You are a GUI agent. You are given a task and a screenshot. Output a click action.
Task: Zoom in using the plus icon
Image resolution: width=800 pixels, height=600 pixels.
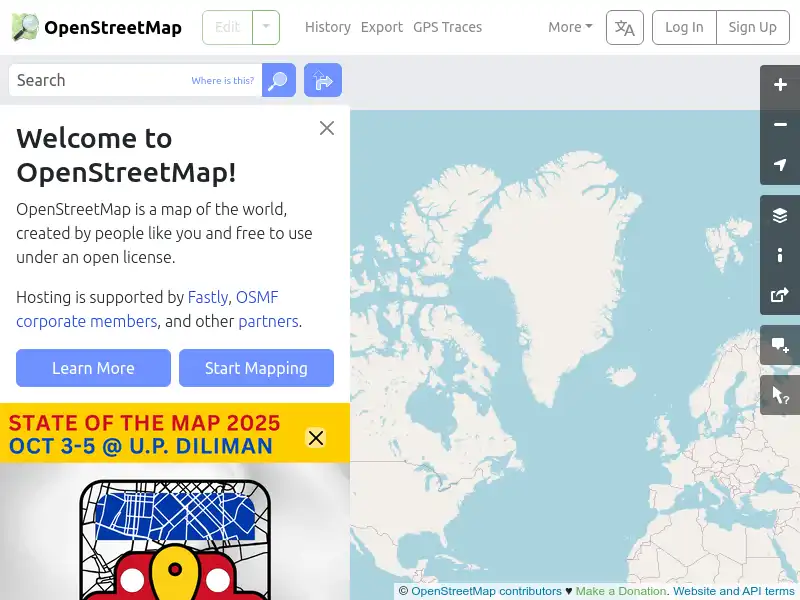pyautogui.click(x=779, y=85)
